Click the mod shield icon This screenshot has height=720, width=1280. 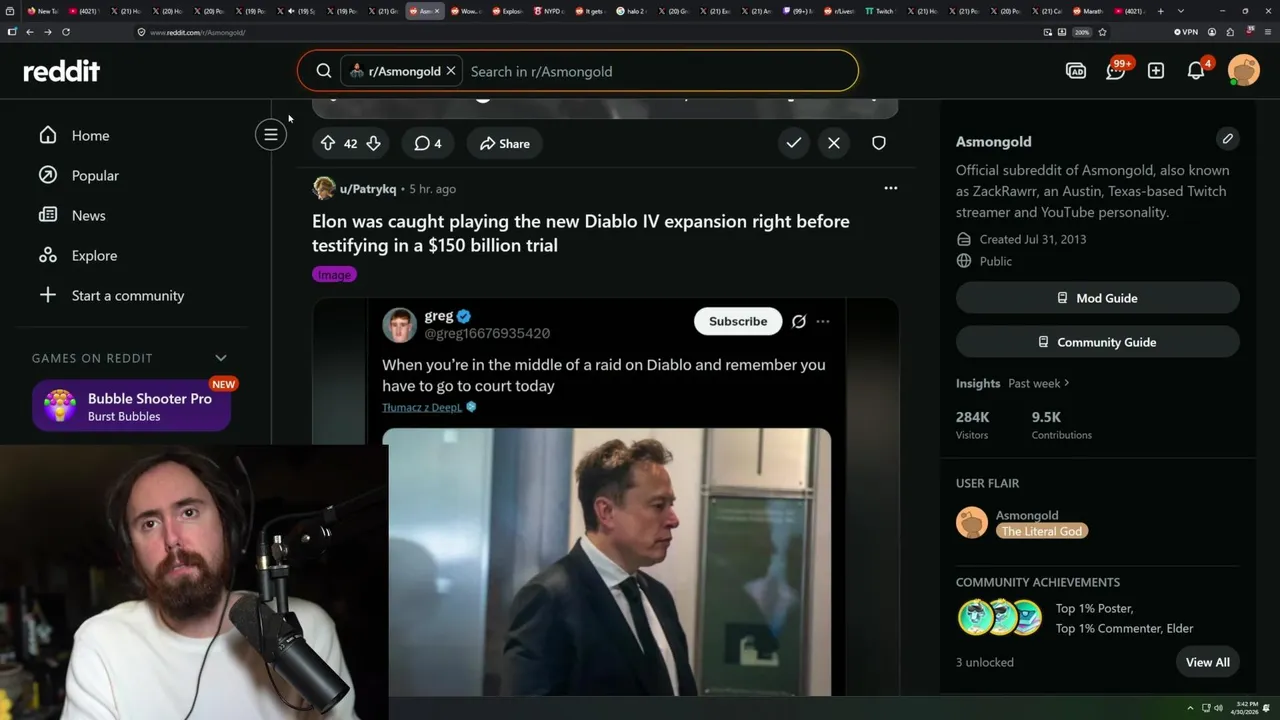[x=879, y=143]
